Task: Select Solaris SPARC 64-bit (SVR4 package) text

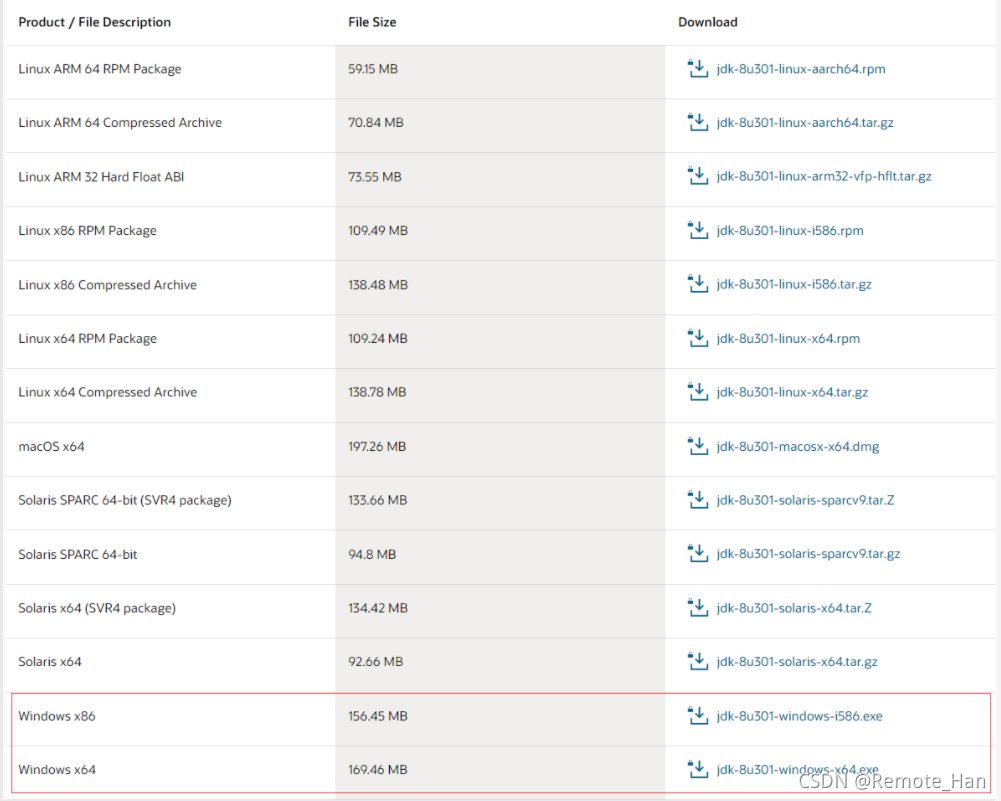Action: [x=124, y=500]
